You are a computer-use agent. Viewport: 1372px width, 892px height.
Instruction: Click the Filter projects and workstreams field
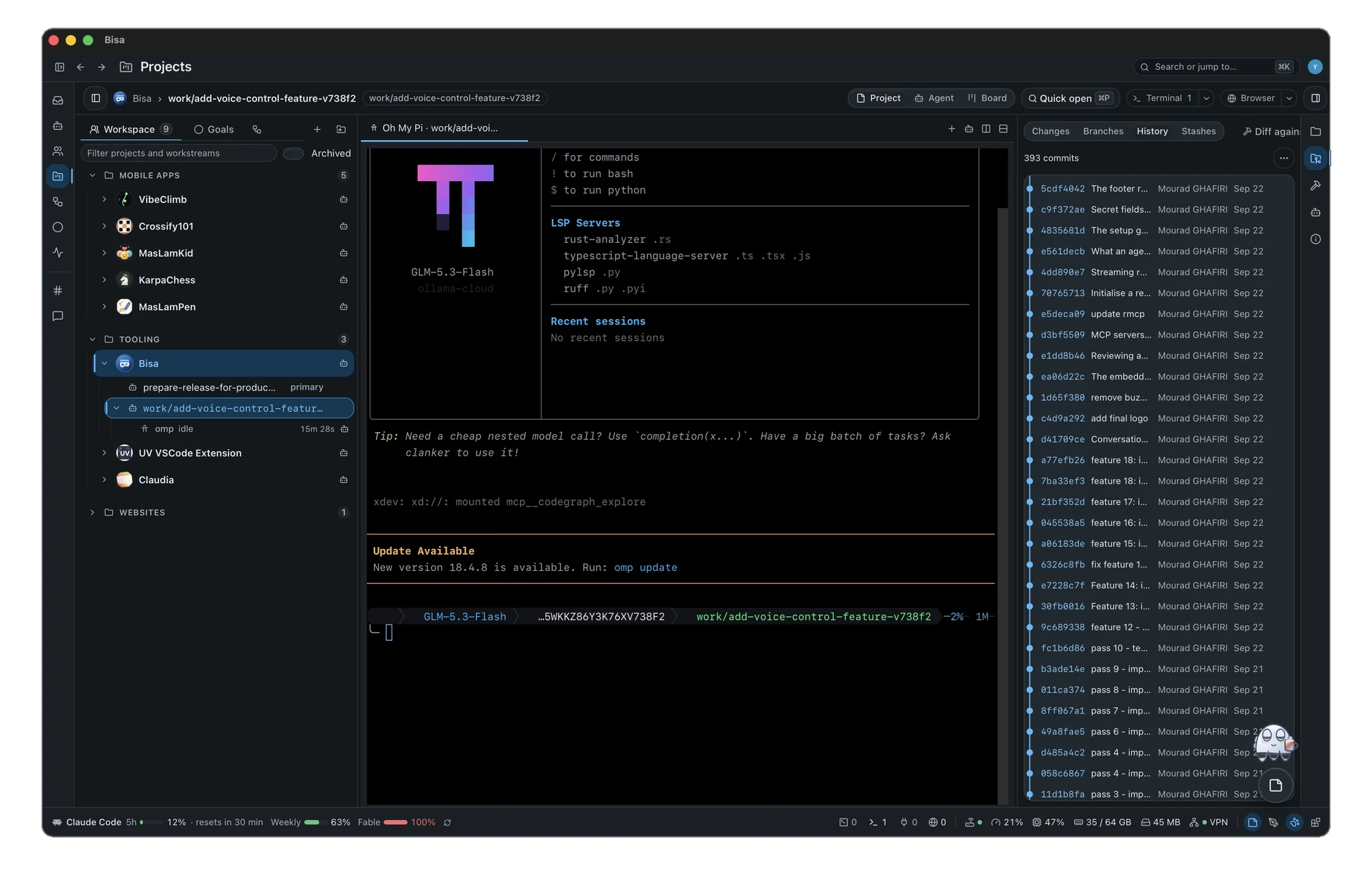[178, 153]
